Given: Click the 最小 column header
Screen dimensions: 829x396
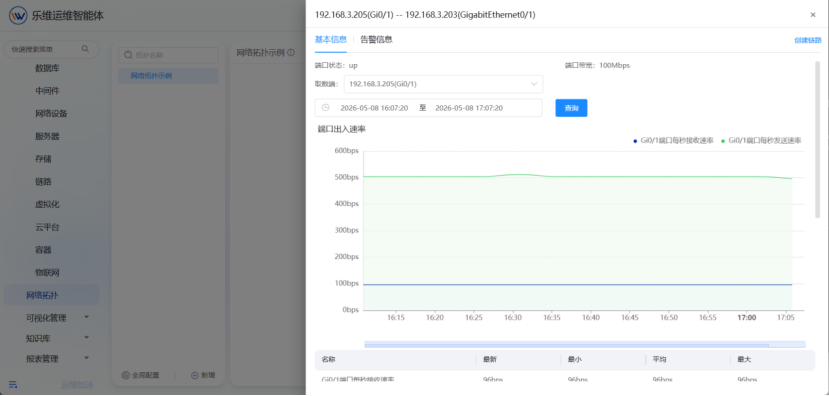Looking at the screenshot, I should (575, 360).
